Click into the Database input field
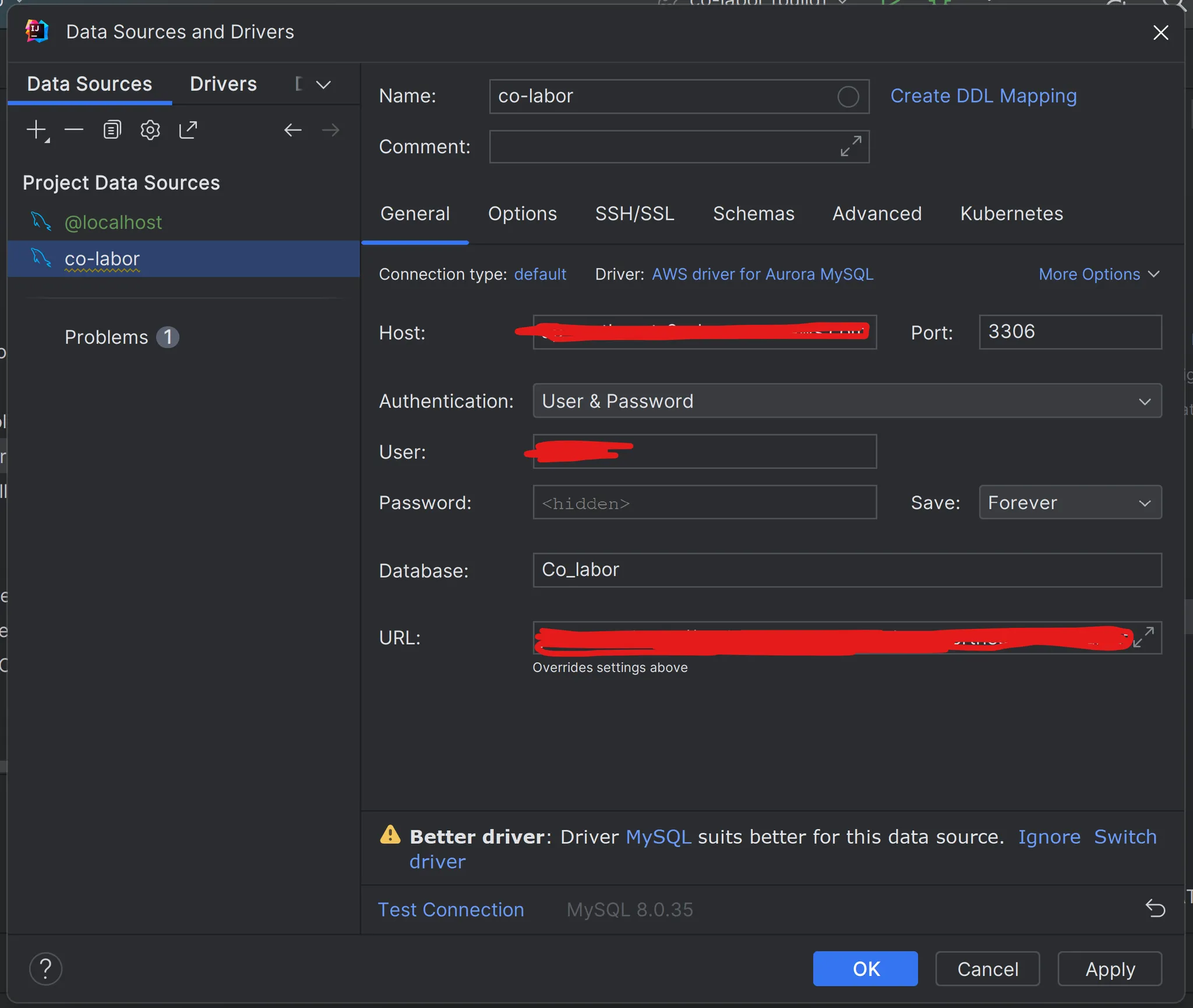The height and width of the screenshot is (1008, 1193). tap(846, 570)
